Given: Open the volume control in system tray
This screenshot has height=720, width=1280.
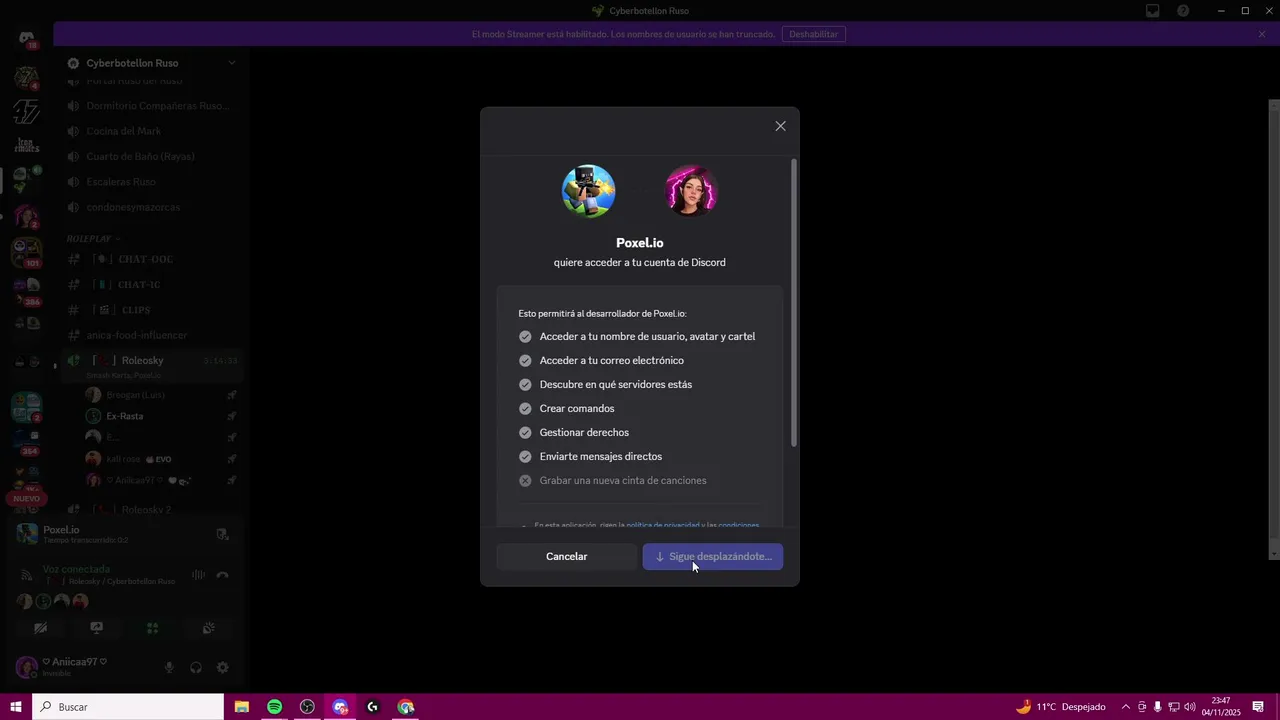Looking at the screenshot, I should [x=1191, y=707].
